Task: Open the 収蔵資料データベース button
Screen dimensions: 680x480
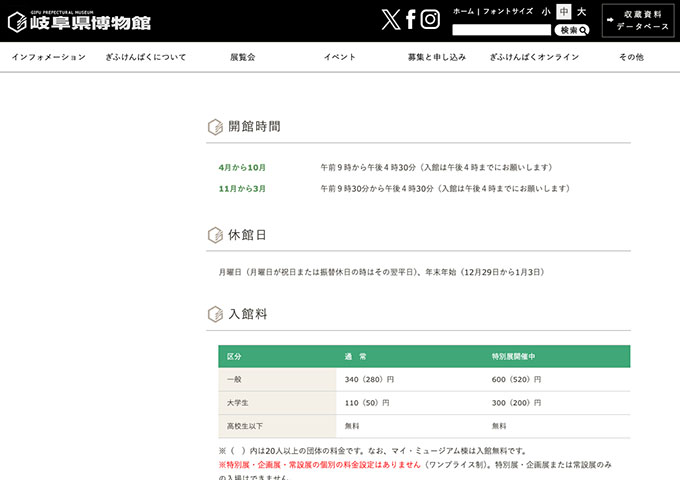Action: [637, 20]
